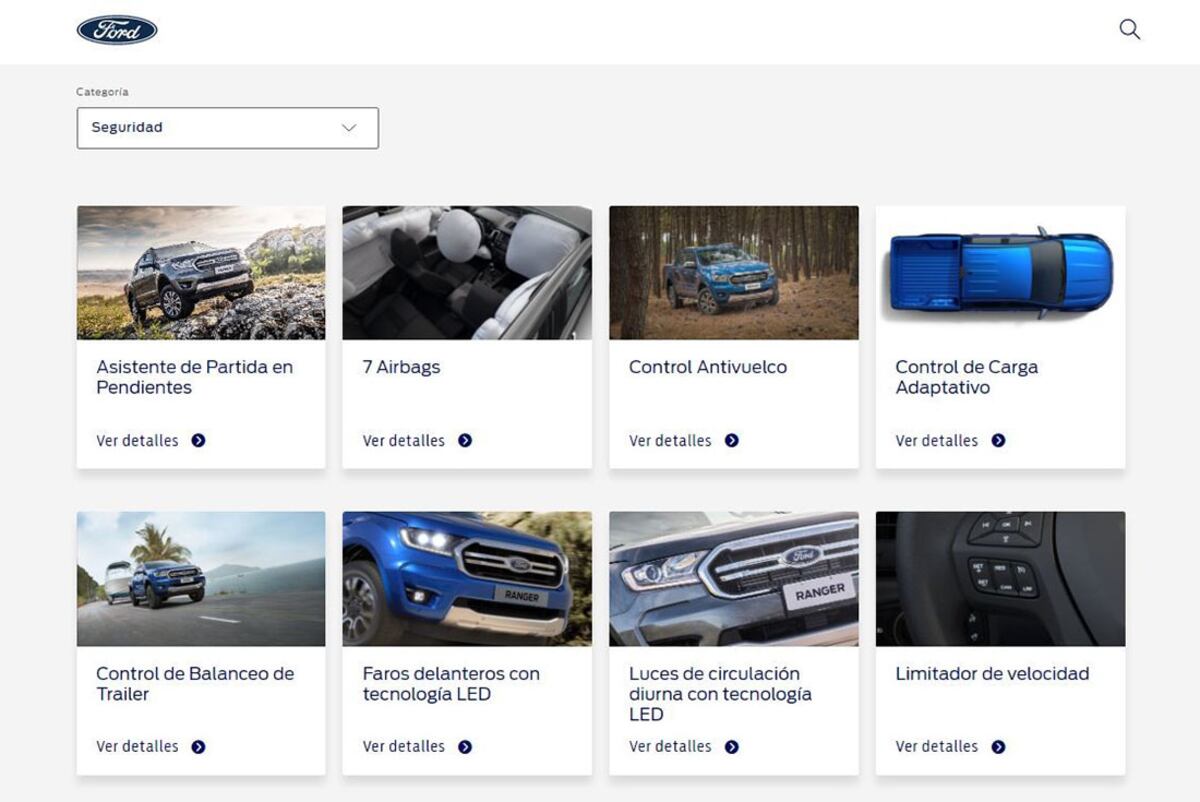Select the Faros delanteros con tecnología LED title
This screenshot has height=802, width=1200.
pos(451,683)
